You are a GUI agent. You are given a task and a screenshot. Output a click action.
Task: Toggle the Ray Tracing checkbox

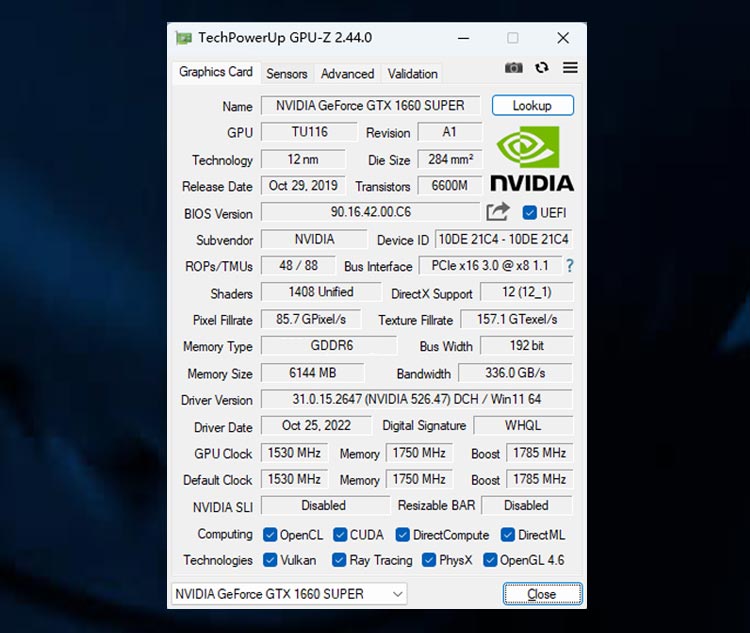click(x=339, y=560)
